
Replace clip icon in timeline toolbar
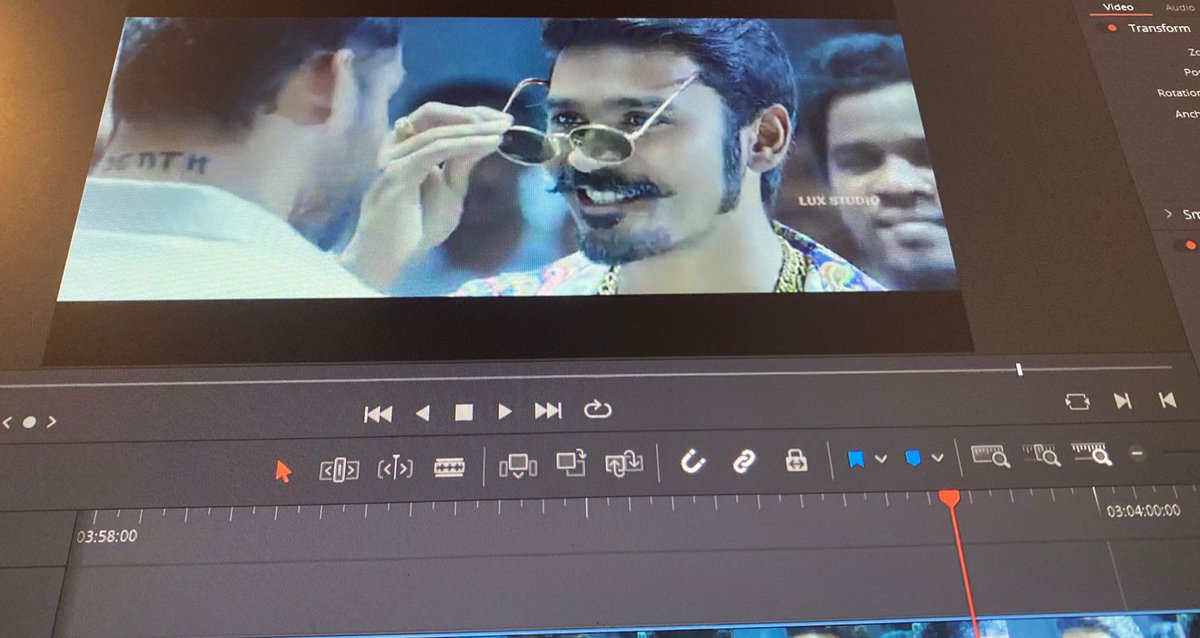624,463
